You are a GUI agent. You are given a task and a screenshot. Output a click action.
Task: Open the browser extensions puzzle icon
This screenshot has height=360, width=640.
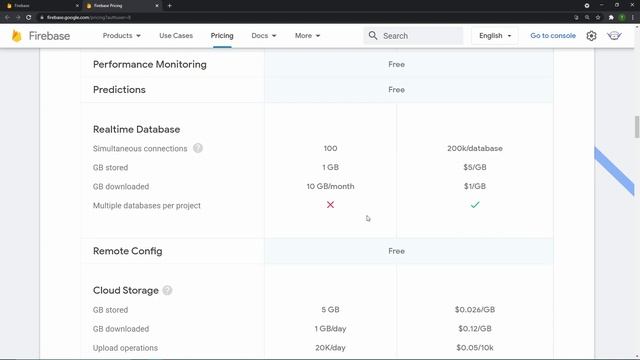tap(611, 18)
